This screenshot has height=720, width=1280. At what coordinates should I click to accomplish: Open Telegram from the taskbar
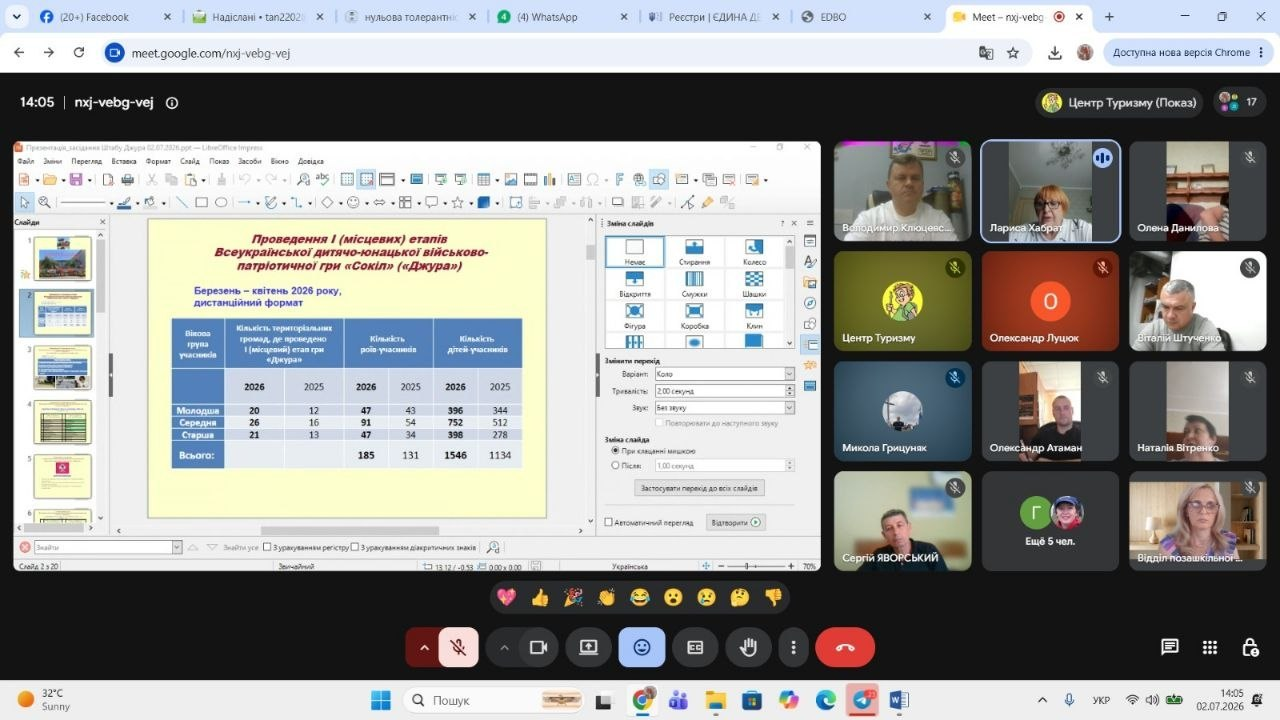point(862,700)
